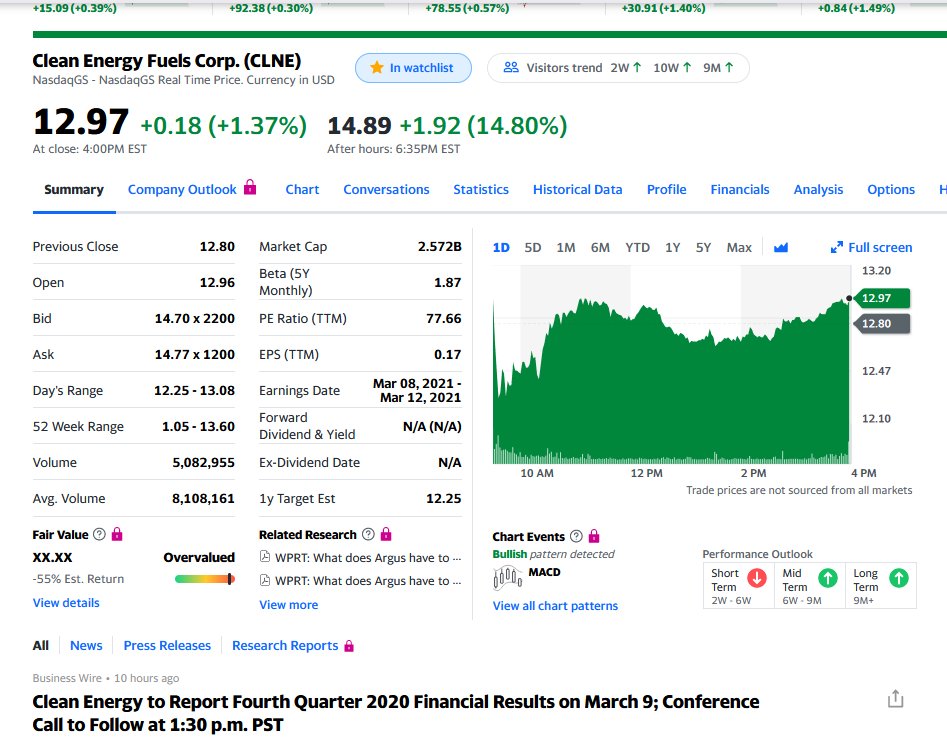Click the Fair Value lock icon
Image resolution: width=947 pixels, height=743 pixels.
coord(117,534)
